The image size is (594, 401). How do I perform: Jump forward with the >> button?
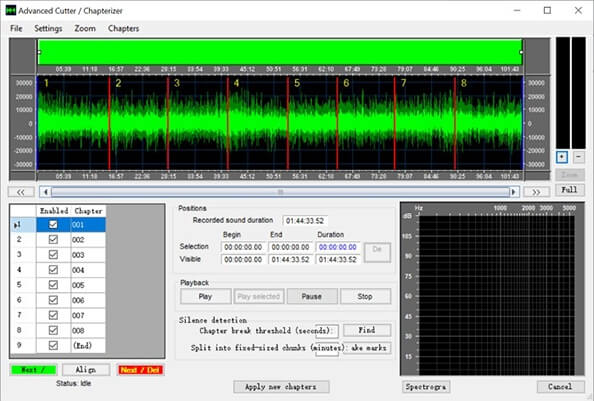(536, 192)
